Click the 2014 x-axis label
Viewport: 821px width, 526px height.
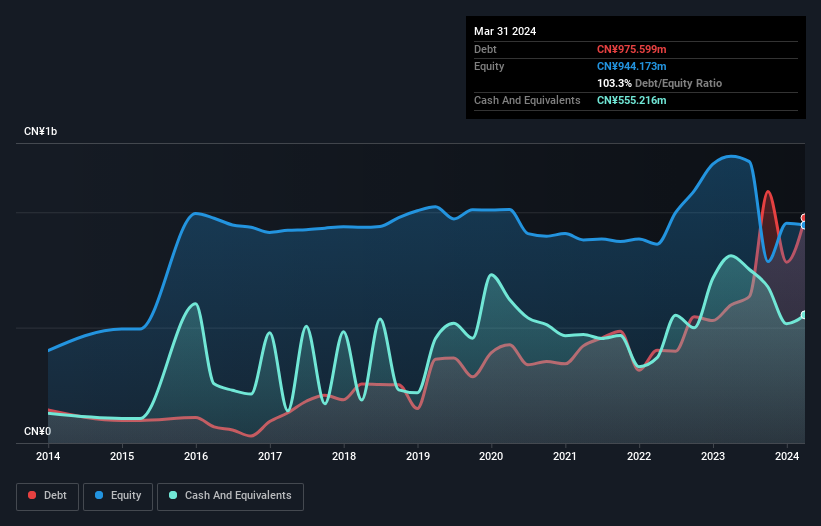48,456
